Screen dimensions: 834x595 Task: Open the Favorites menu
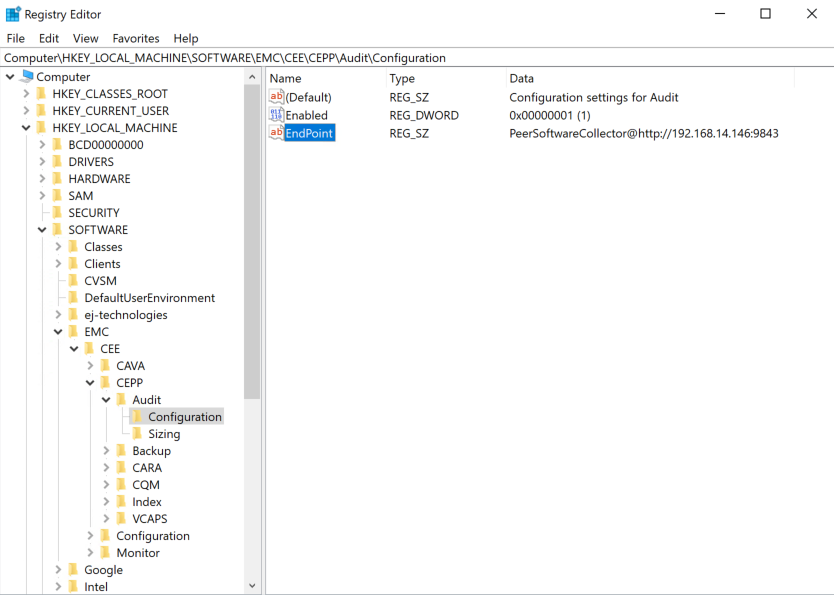135,38
